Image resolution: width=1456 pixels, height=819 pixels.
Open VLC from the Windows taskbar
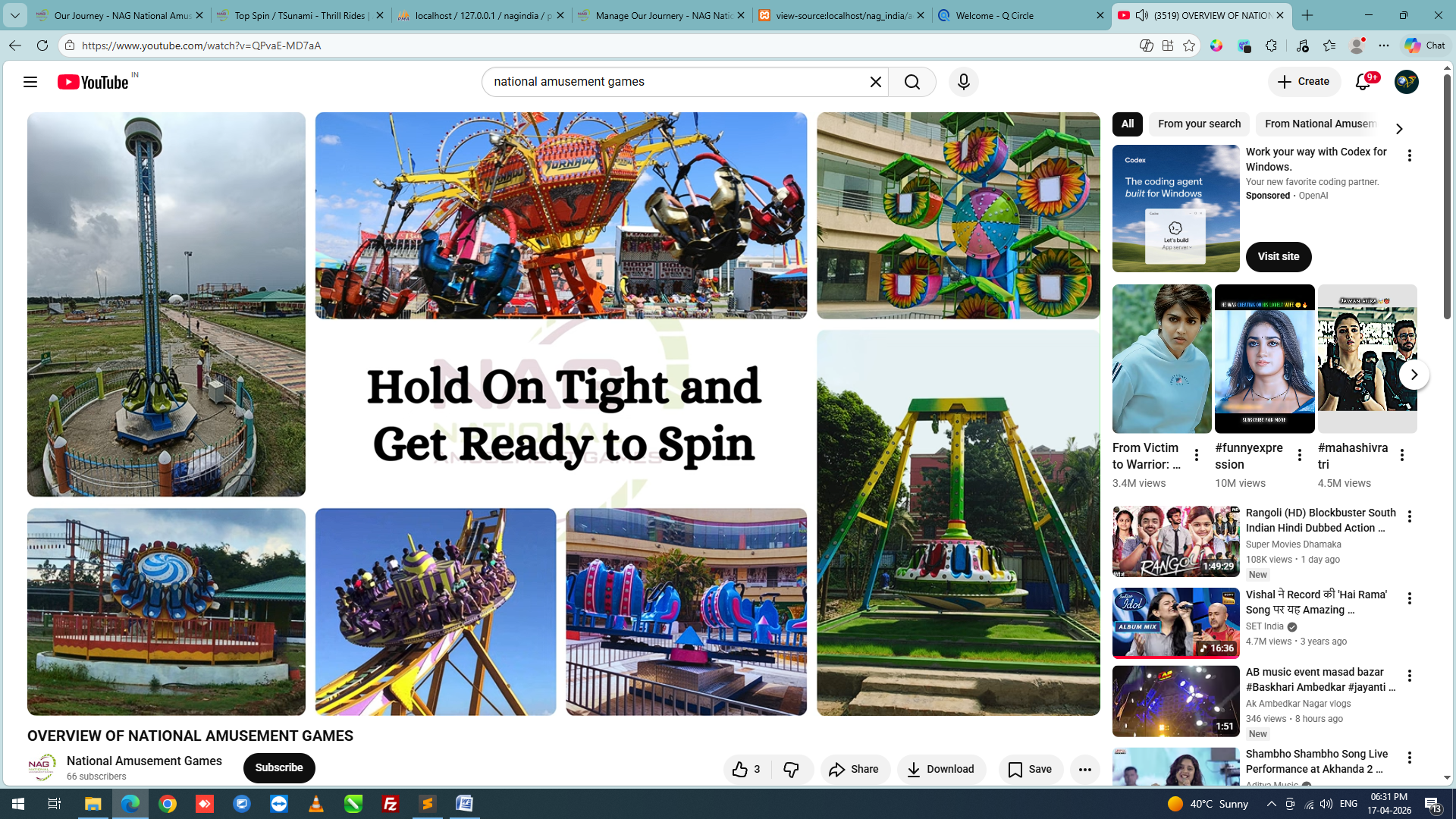[x=316, y=804]
